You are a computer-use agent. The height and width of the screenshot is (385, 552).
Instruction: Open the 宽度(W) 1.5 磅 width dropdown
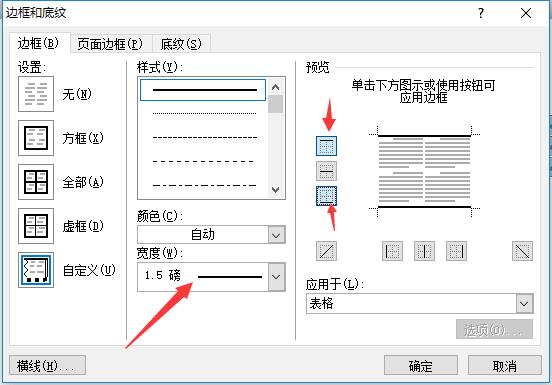[211, 277]
